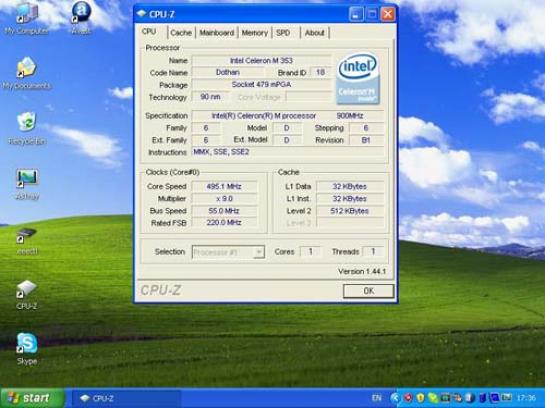The image size is (545, 408).
Task: Switch to the Mainboard tab
Action: point(217,33)
